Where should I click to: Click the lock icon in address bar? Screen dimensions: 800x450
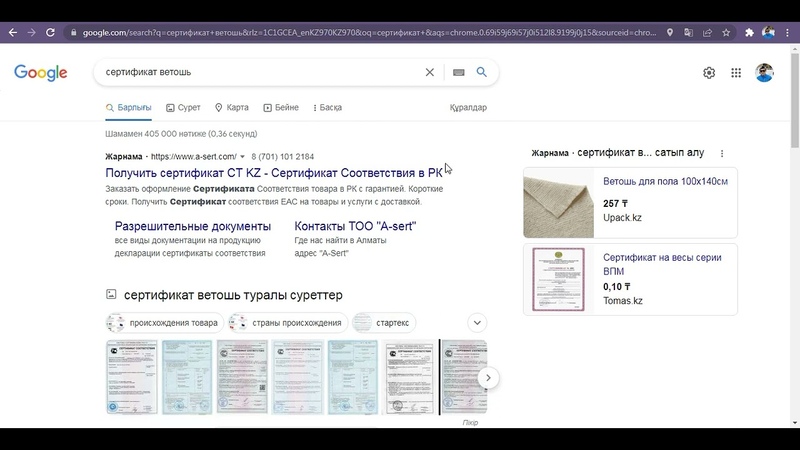(73, 33)
